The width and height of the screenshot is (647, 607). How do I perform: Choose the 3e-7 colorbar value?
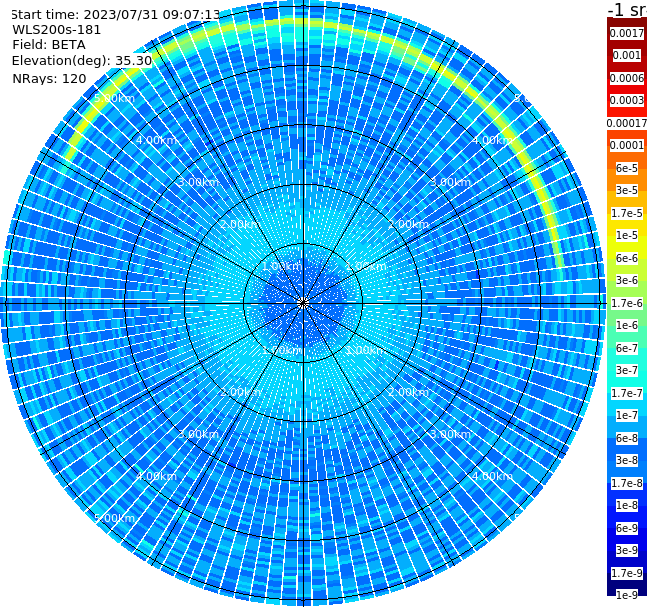[627, 370]
